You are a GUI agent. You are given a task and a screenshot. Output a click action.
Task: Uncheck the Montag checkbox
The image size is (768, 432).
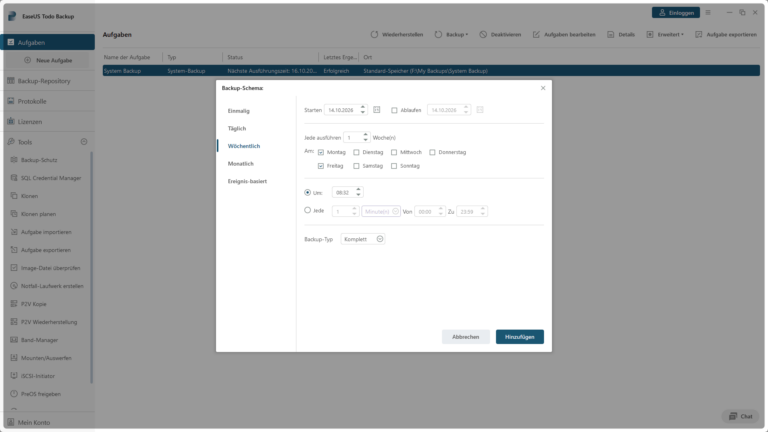click(x=321, y=152)
